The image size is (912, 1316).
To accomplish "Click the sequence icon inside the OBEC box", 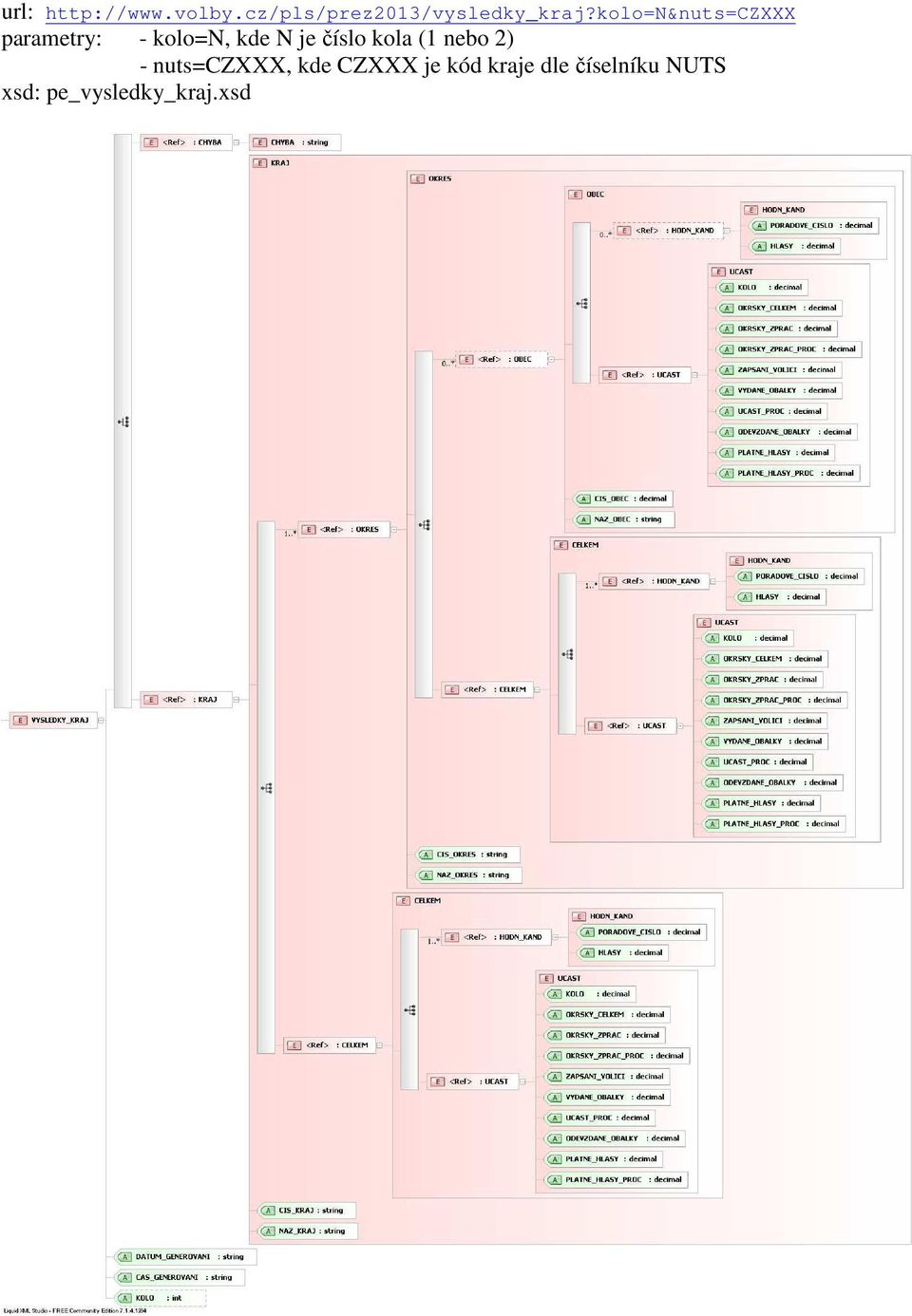I will tap(582, 304).
